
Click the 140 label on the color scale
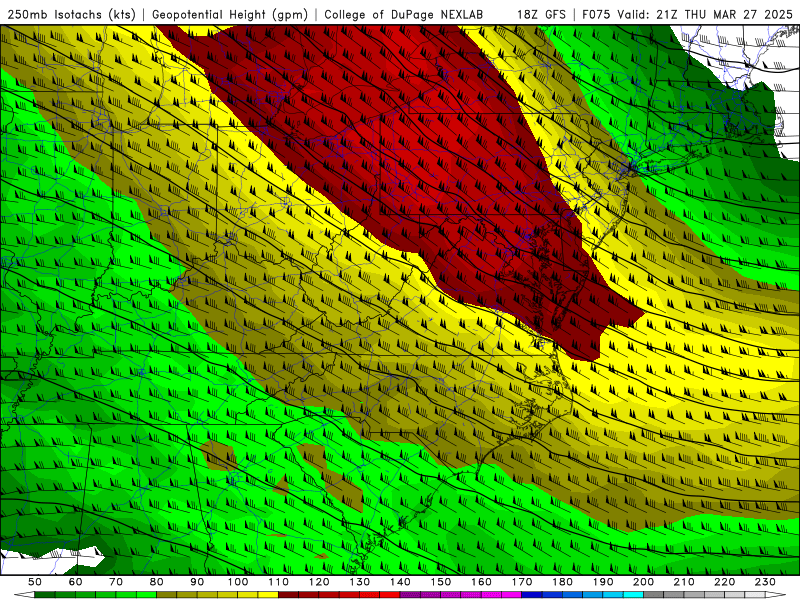click(400, 582)
